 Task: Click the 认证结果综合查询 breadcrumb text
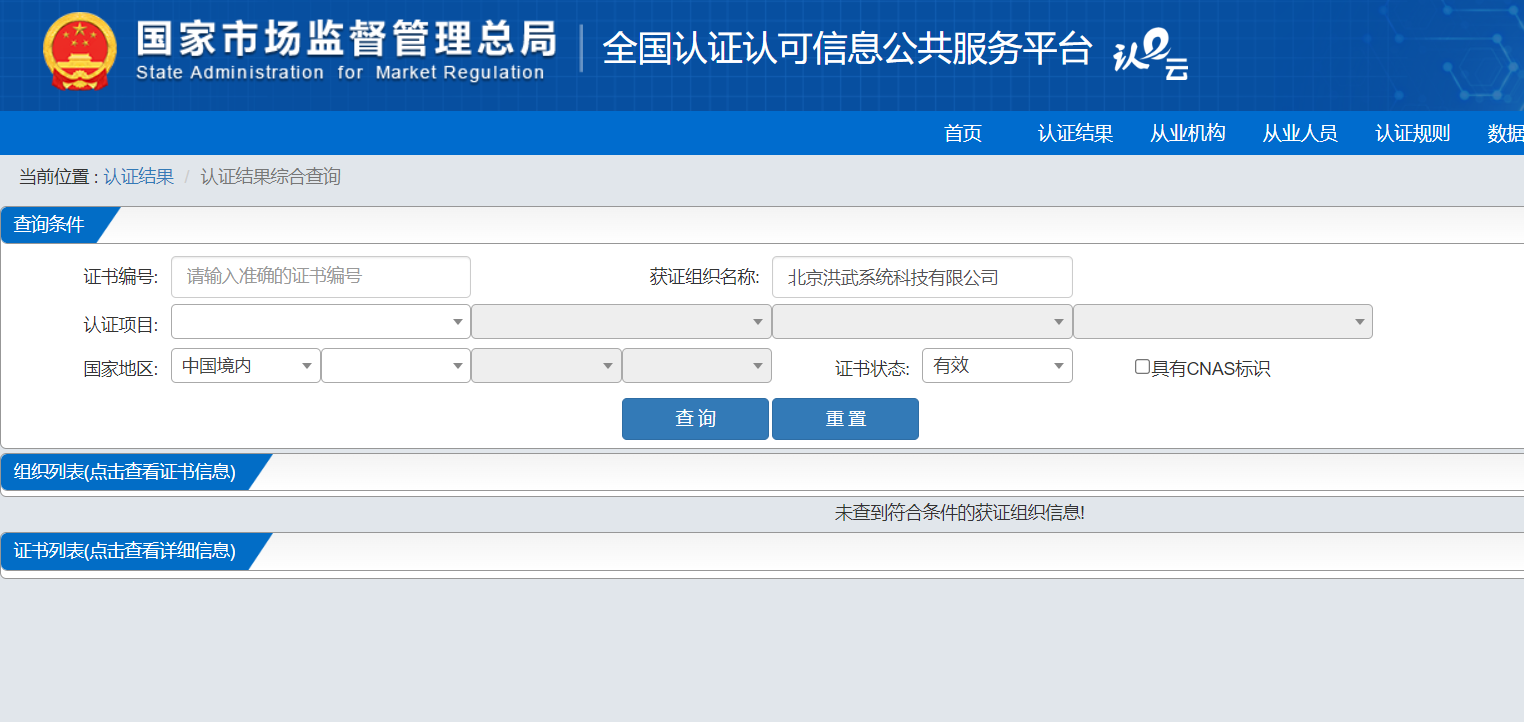tap(271, 177)
